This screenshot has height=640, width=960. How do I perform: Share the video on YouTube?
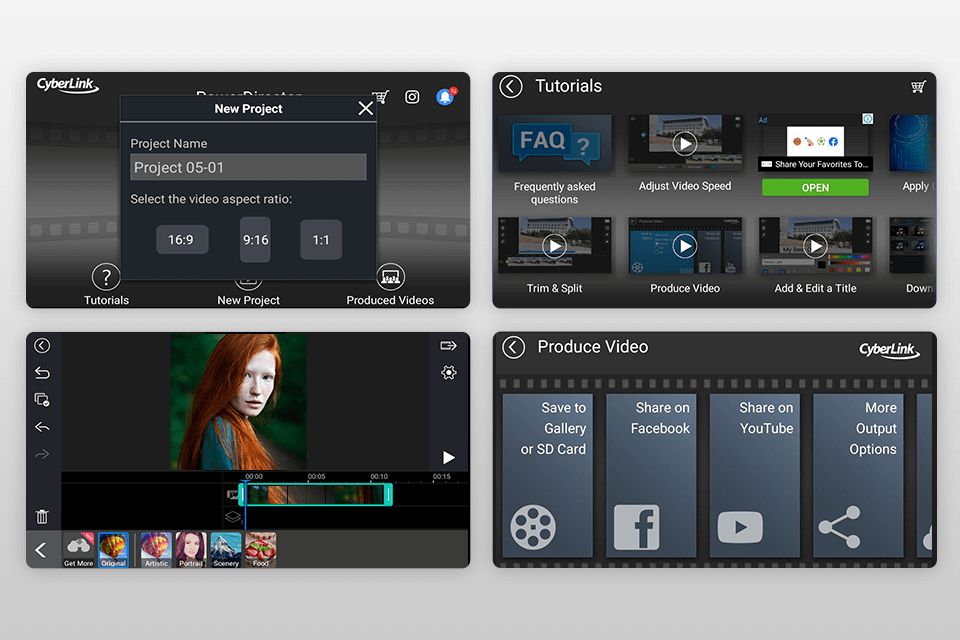(x=755, y=475)
